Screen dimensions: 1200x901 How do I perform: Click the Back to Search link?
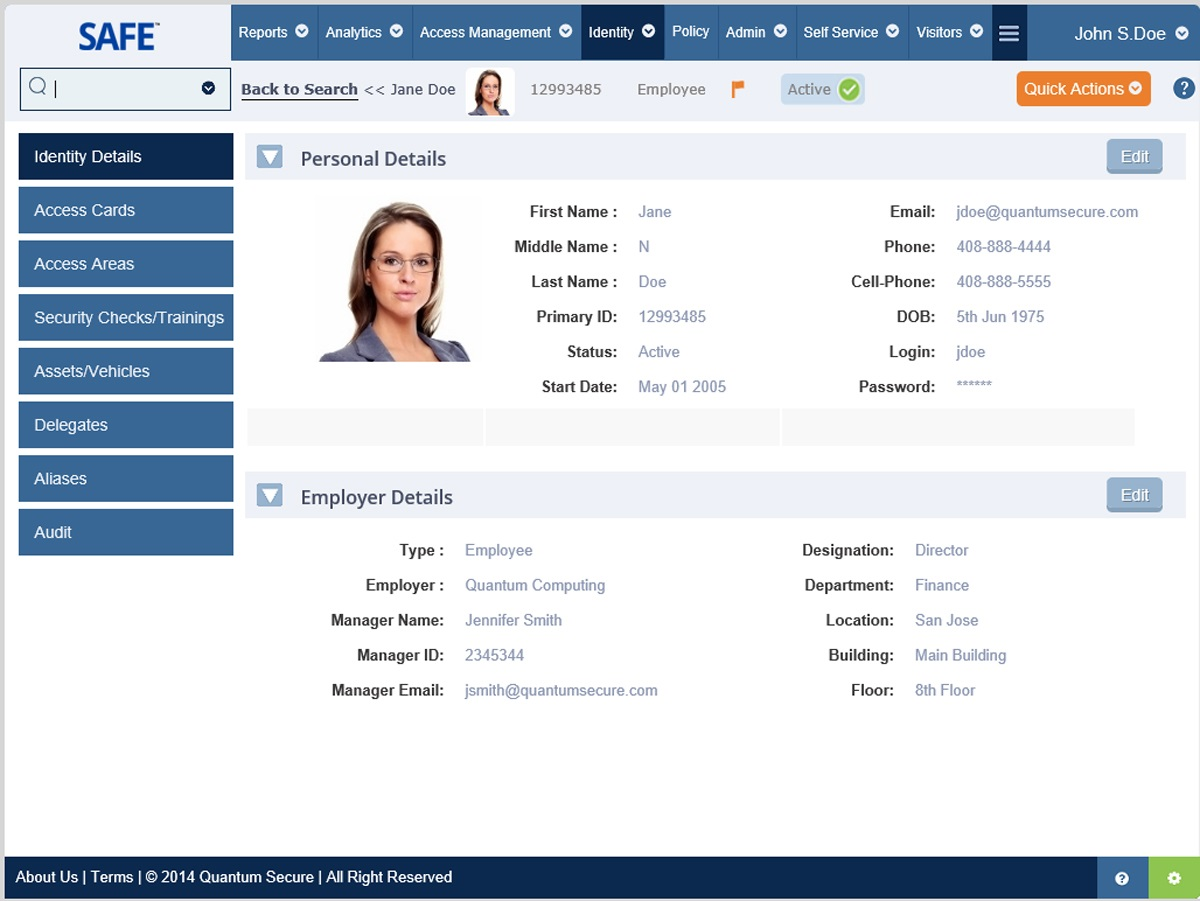point(298,89)
